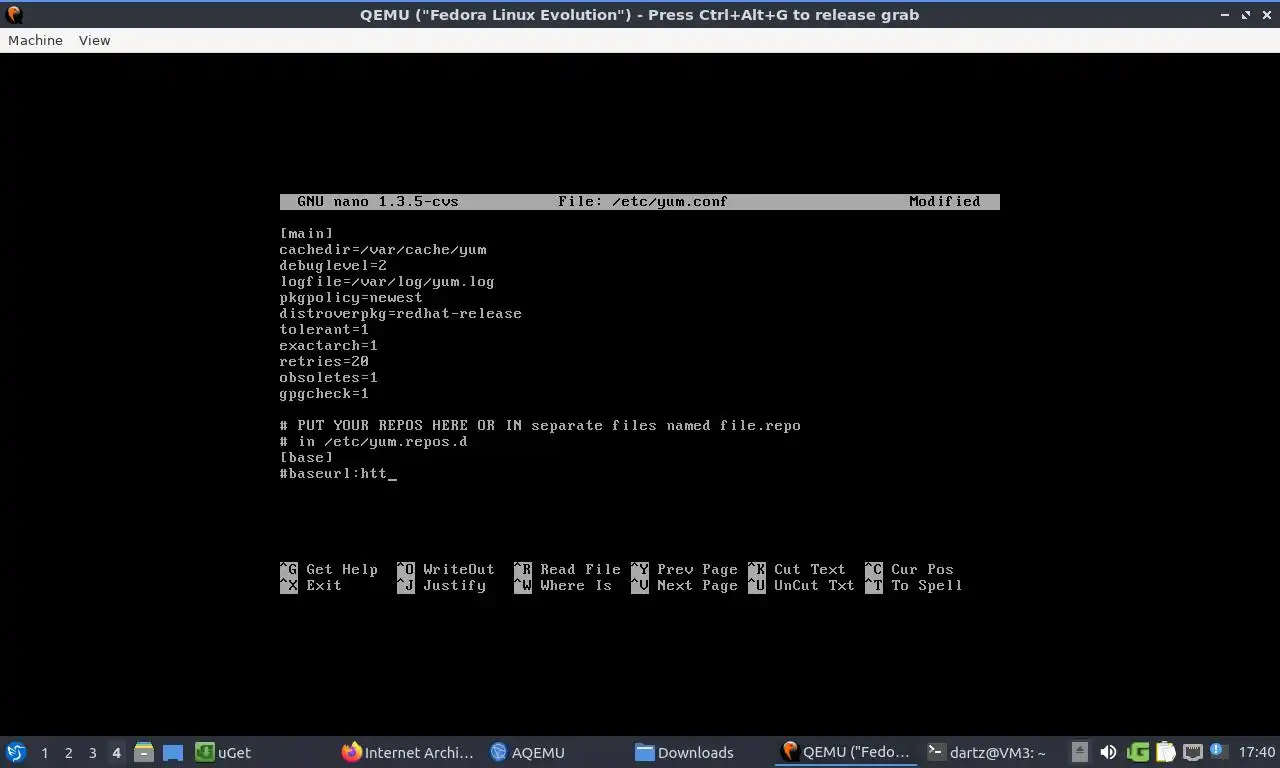The image size is (1280, 768).
Task: Click the obsoletes=1 line
Action: point(329,377)
